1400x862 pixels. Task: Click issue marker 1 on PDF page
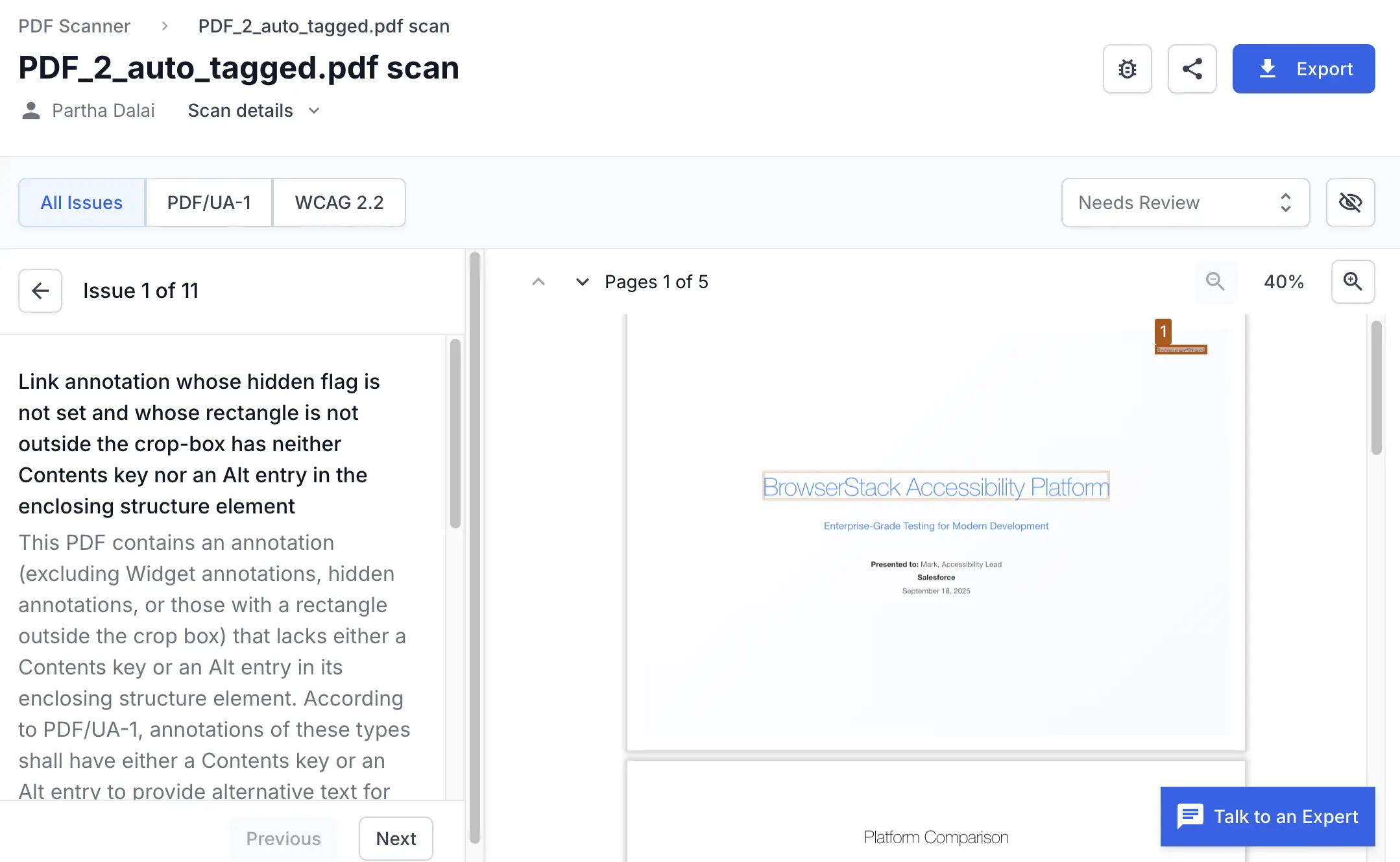click(1163, 332)
